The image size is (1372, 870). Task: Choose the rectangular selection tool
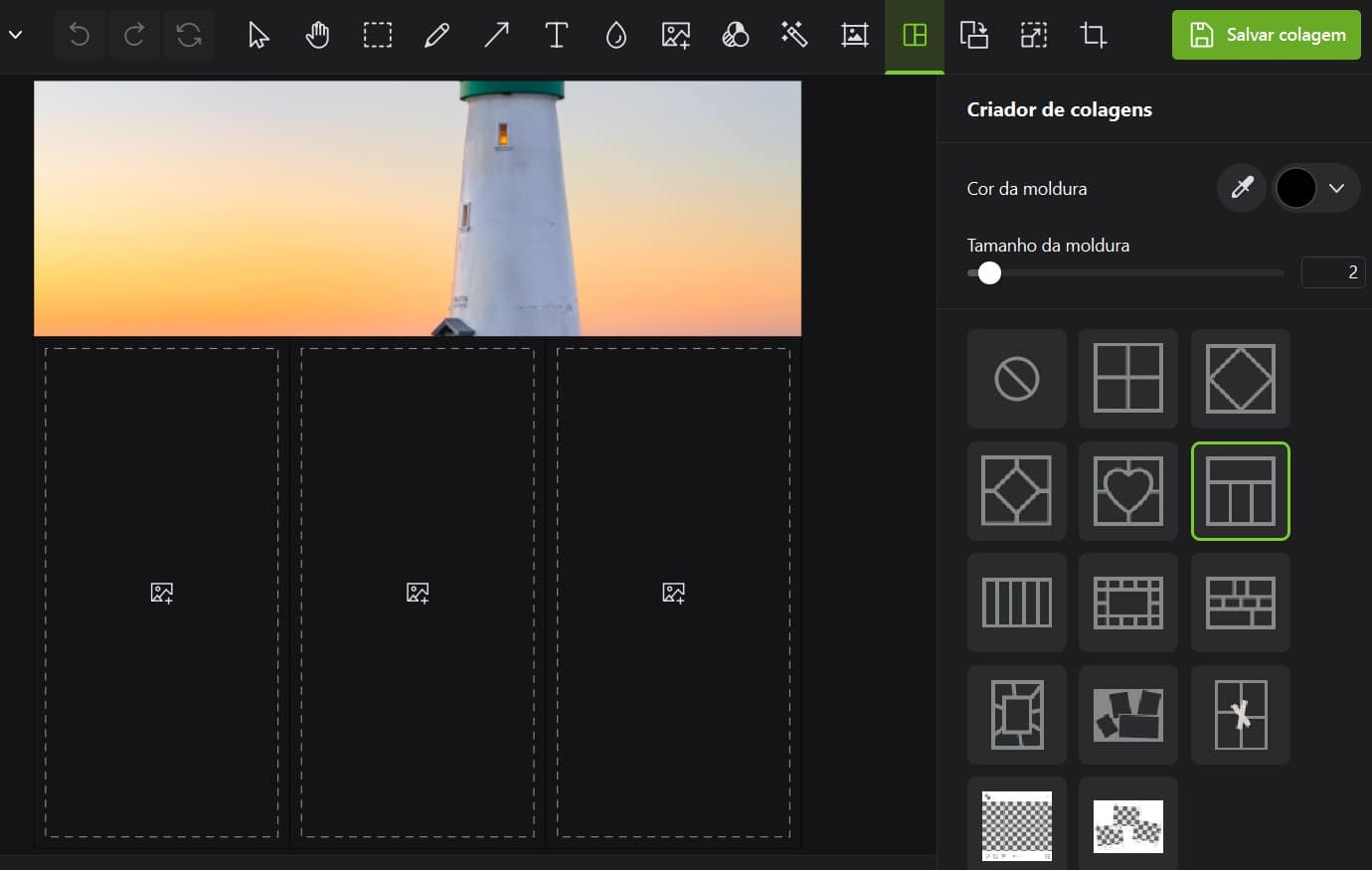pos(378,36)
